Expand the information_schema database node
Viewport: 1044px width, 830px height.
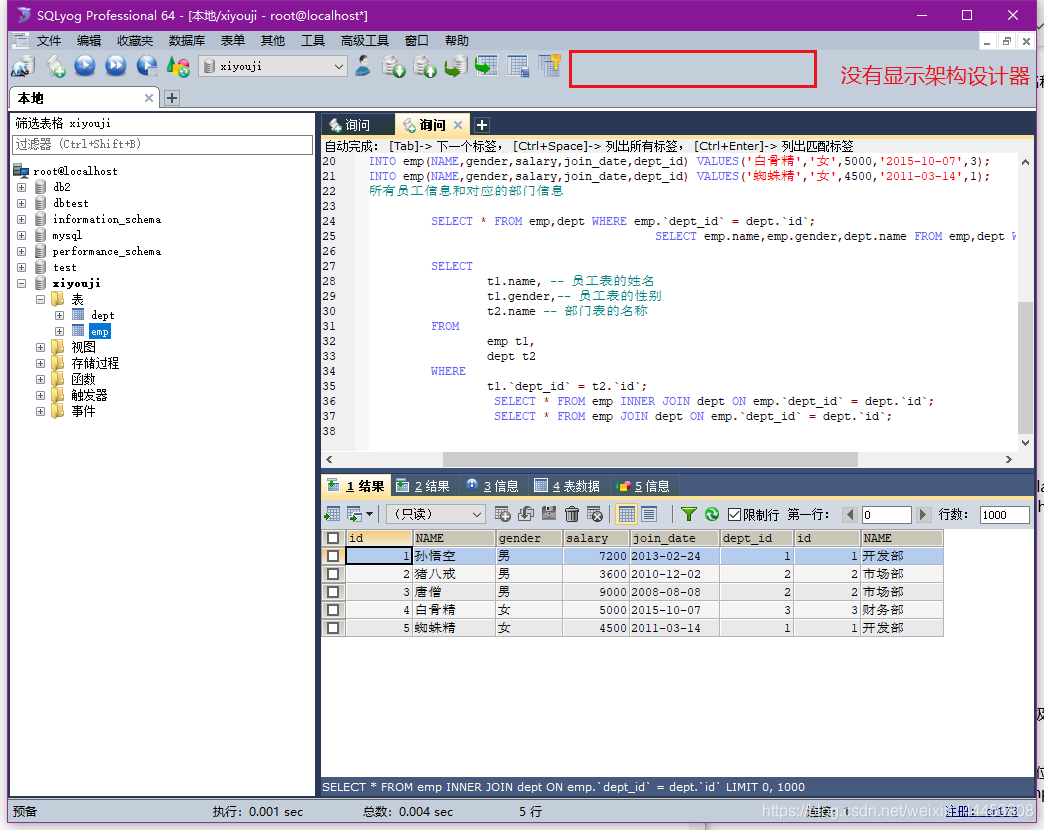click(x=21, y=219)
